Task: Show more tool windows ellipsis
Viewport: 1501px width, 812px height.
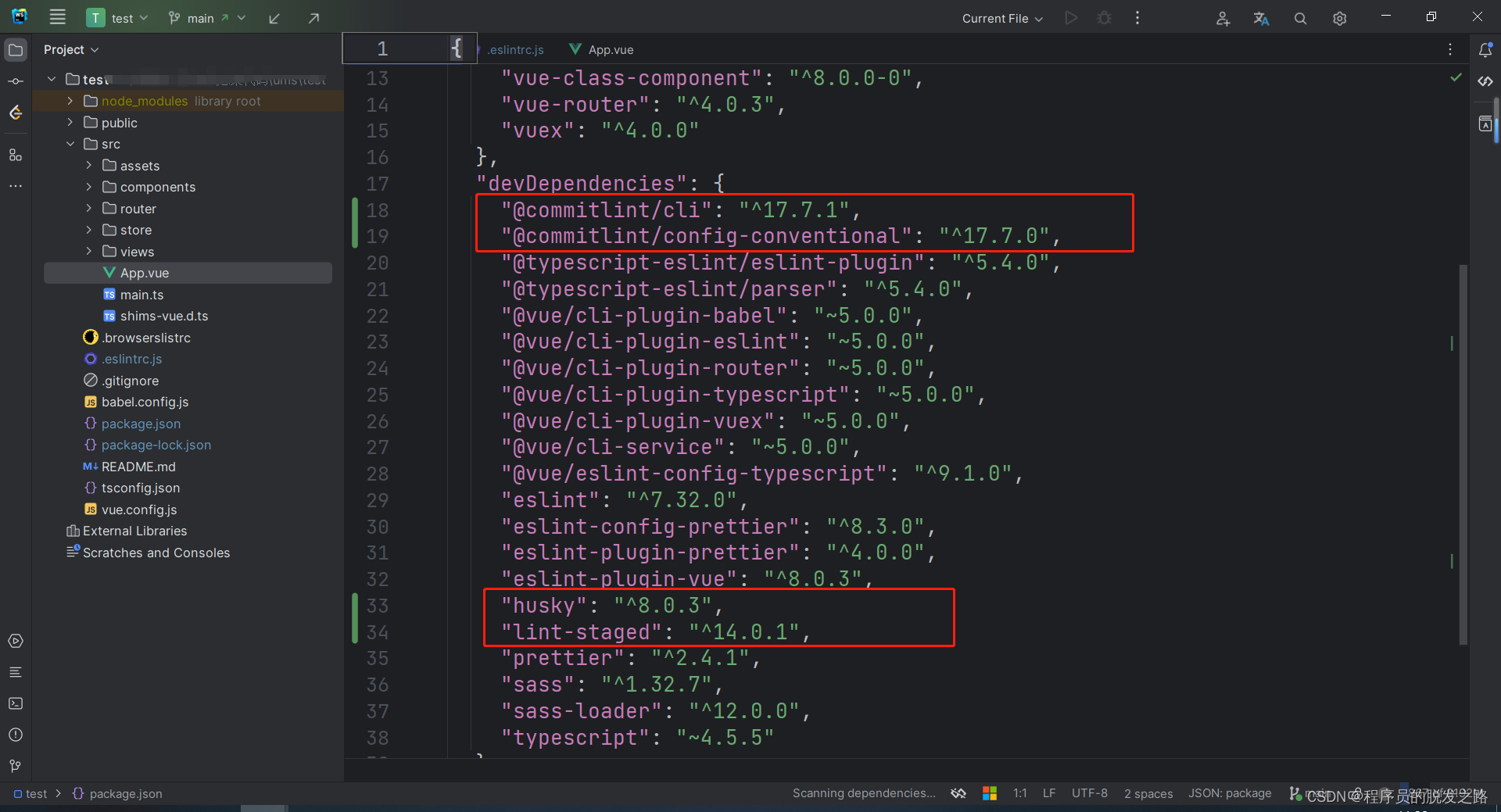Action: pyautogui.click(x=16, y=186)
